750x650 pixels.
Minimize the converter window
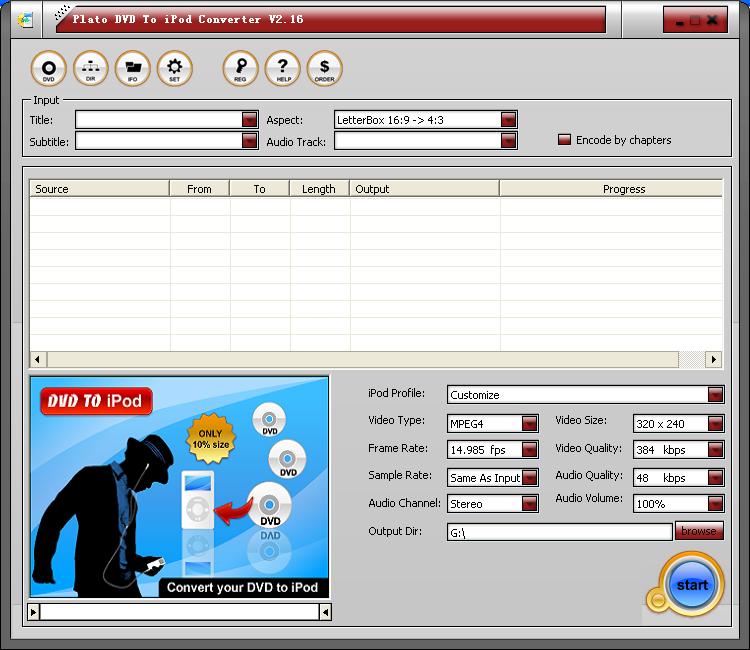tap(680, 22)
